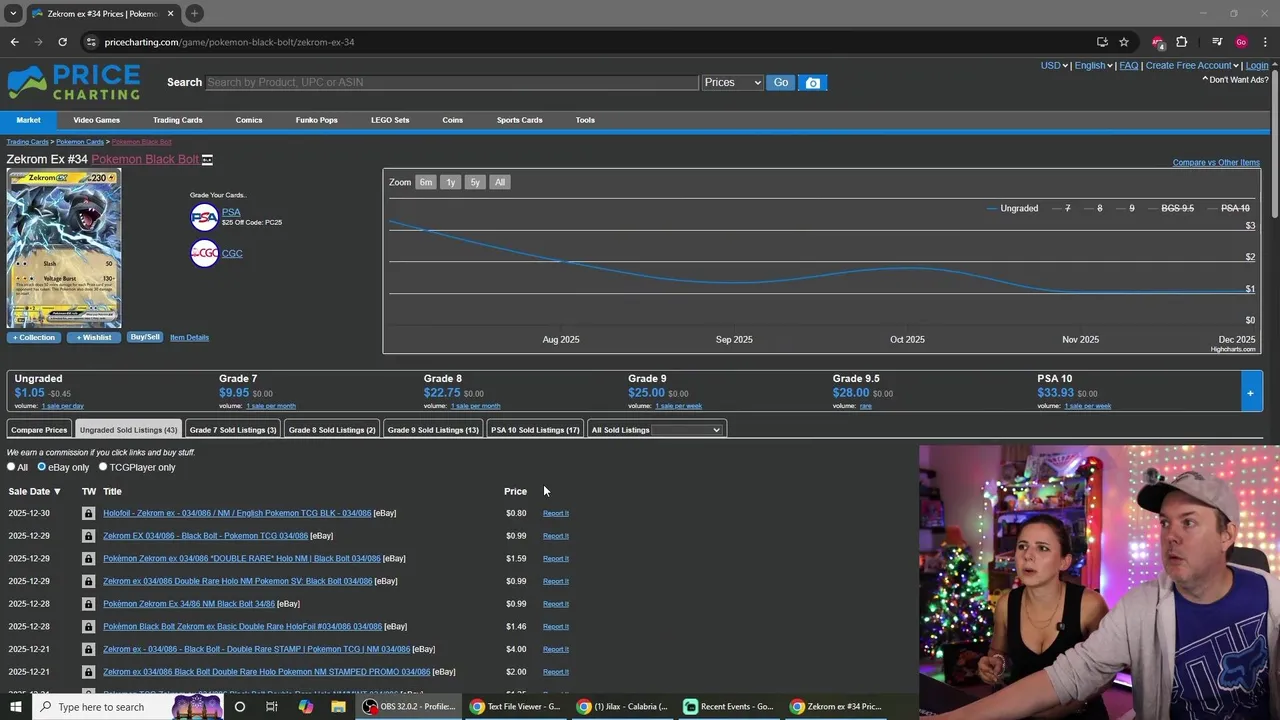Select the All listings radio button
The width and height of the screenshot is (1280, 720).
(11, 467)
